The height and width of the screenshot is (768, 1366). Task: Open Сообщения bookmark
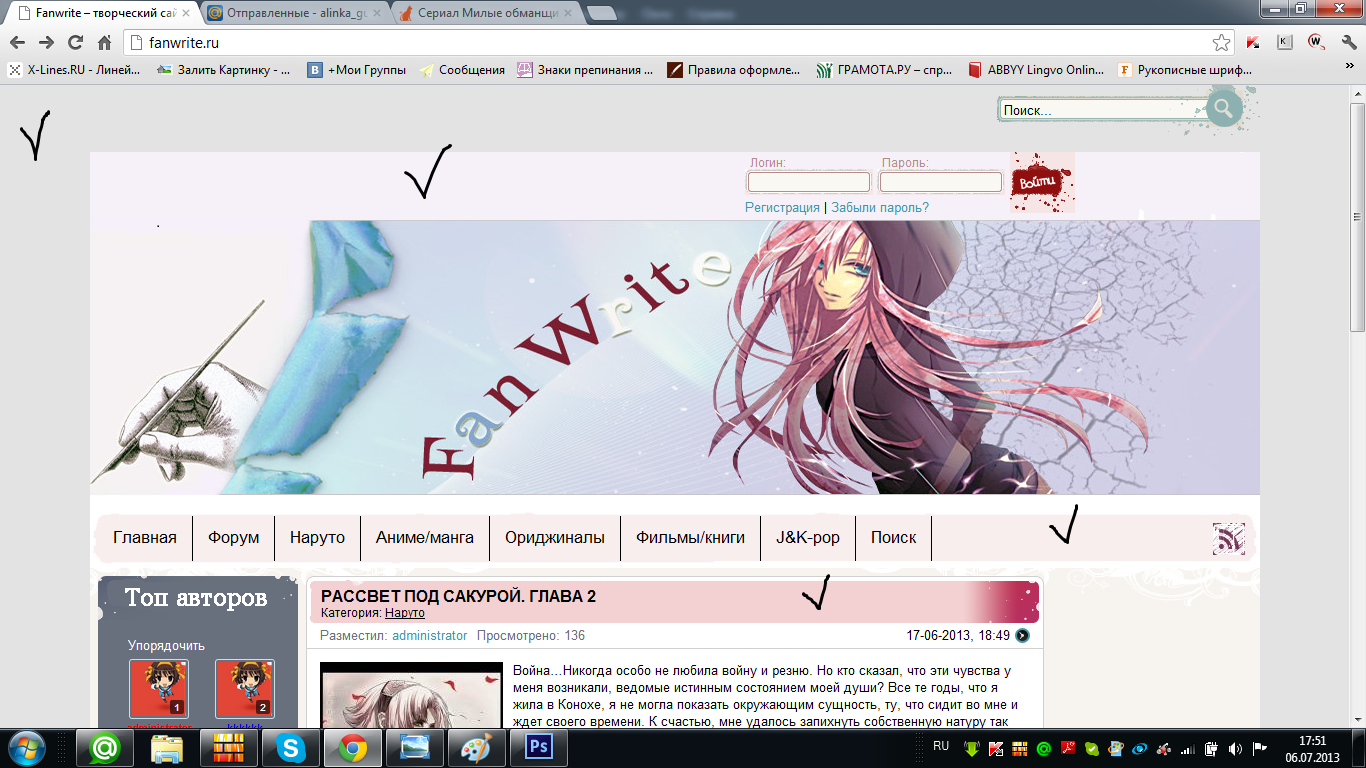(462, 70)
